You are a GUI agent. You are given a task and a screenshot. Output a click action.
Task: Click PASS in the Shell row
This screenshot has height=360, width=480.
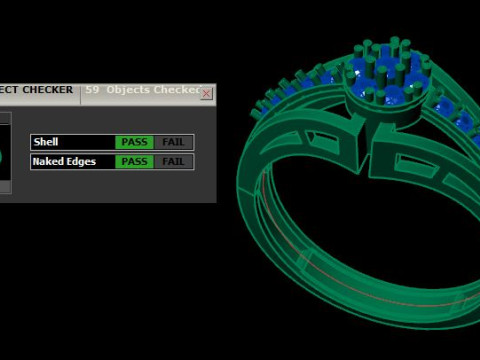pos(134,142)
